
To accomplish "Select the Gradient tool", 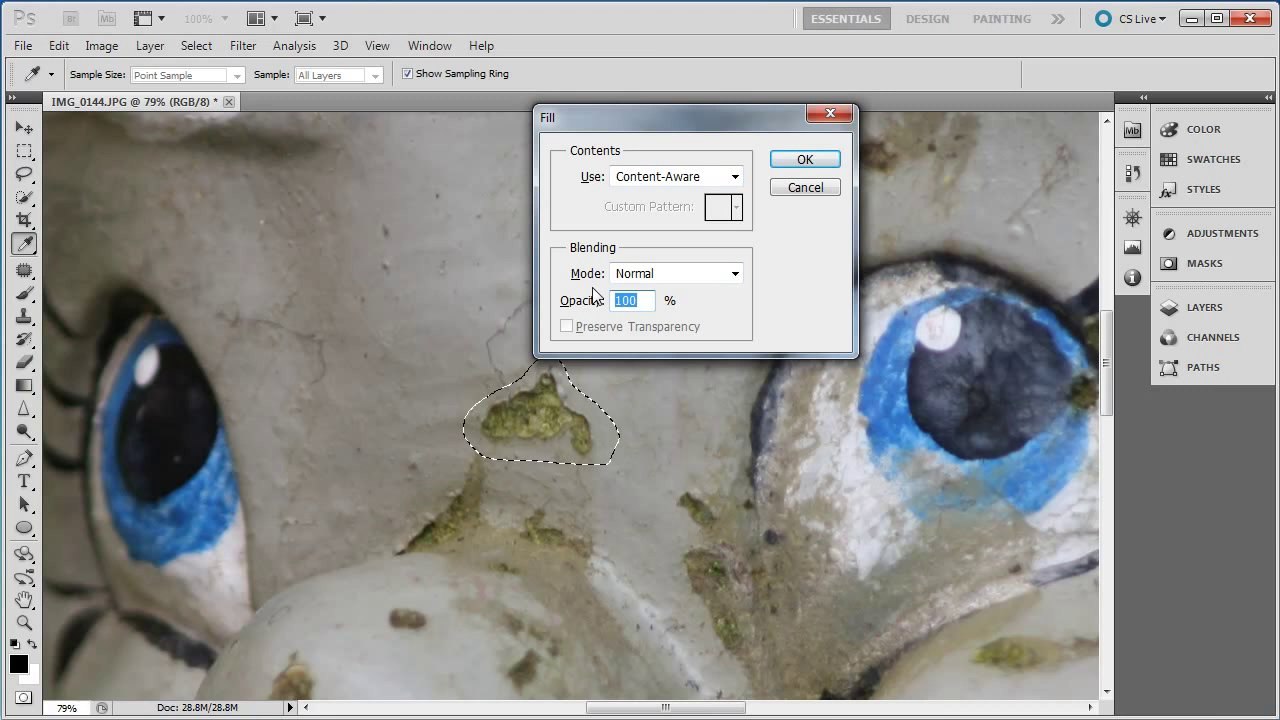I will pos(24,385).
